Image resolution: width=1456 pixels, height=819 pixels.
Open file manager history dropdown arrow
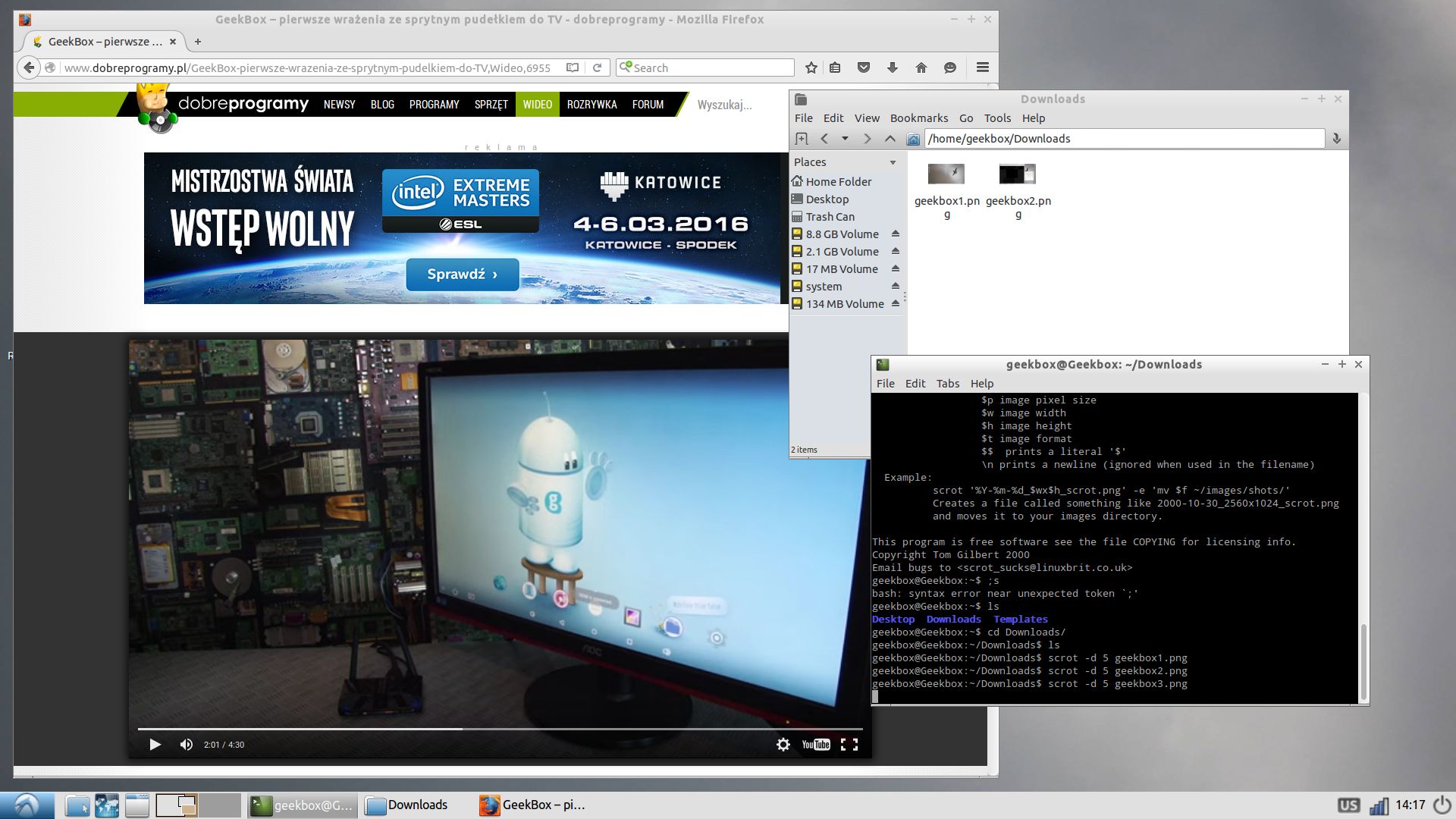[x=845, y=139]
